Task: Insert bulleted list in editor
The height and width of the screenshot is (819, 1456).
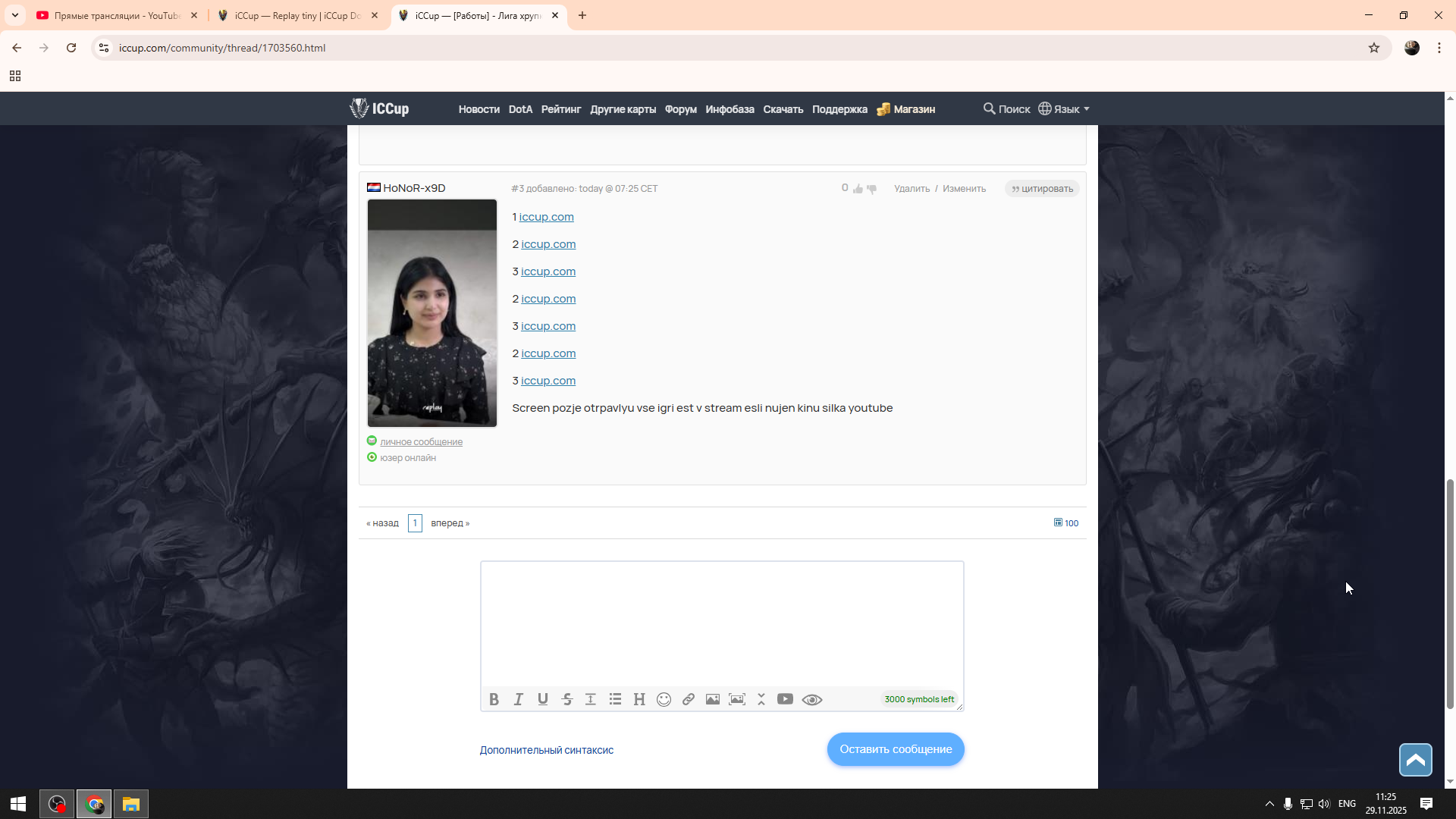Action: click(615, 699)
